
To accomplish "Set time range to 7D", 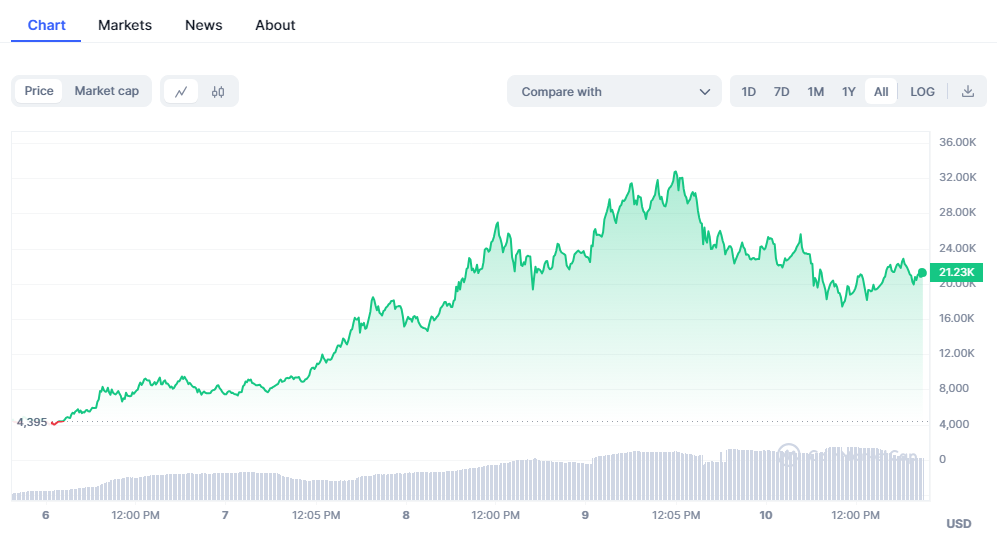I will [781, 91].
